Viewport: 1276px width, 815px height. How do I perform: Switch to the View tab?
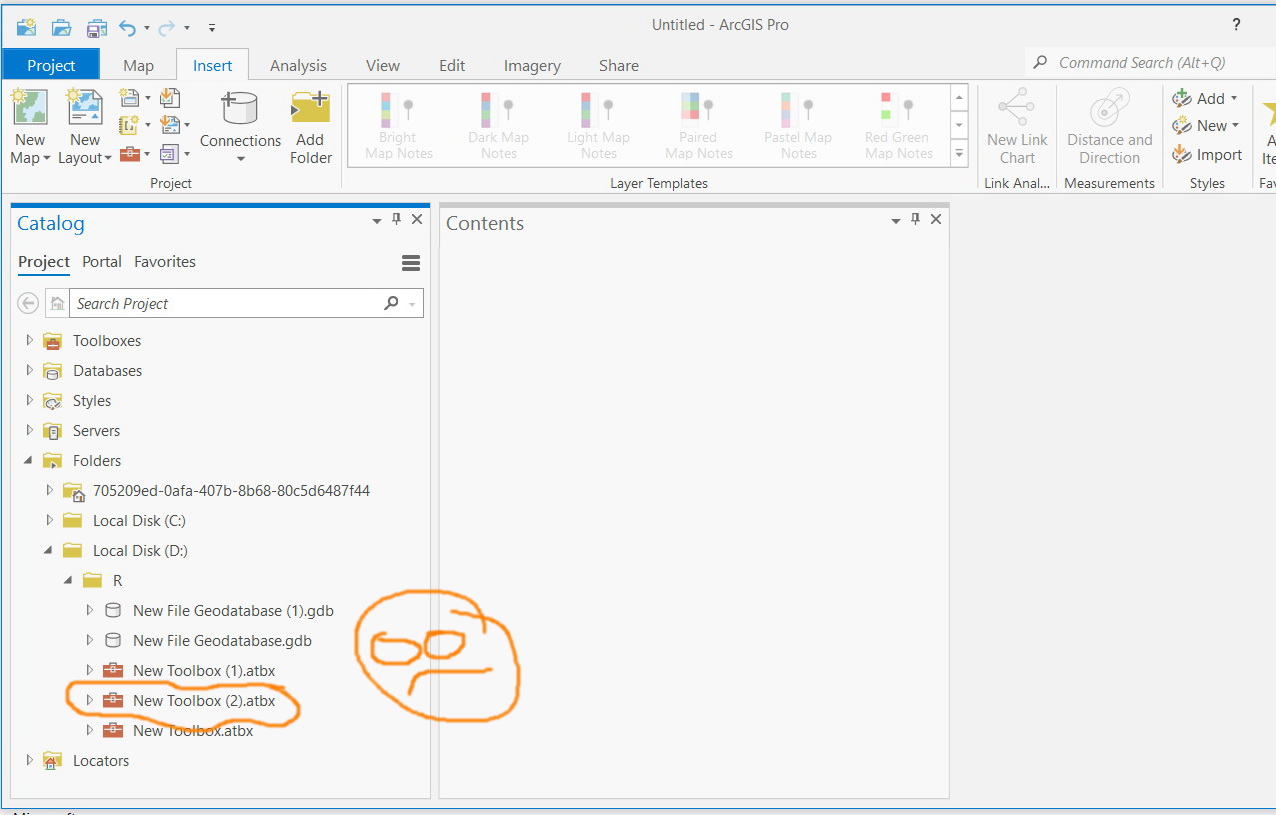click(x=383, y=65)
